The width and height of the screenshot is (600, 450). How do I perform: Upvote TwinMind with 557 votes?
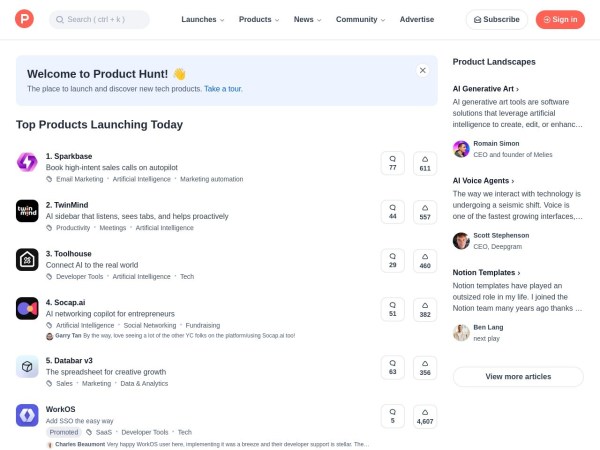pos(425,211)
